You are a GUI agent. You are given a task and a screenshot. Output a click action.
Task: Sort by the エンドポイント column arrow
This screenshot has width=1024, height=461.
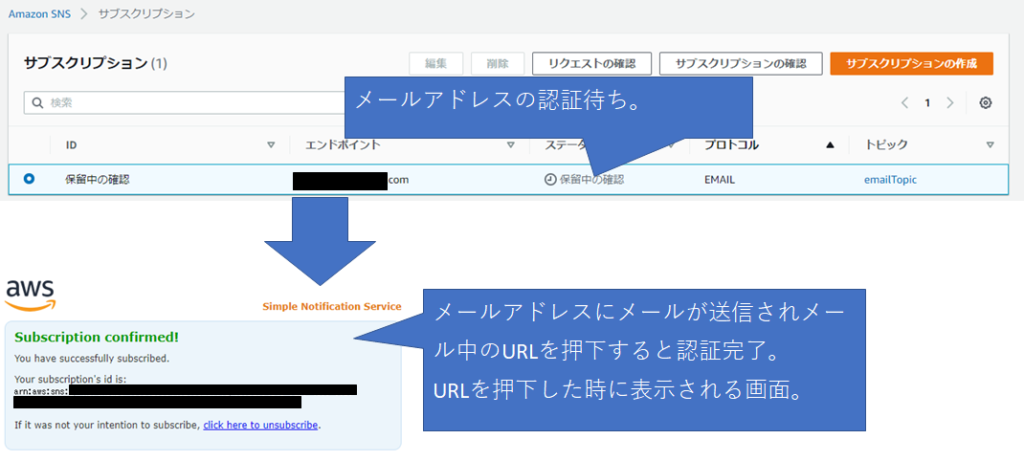[511, 145]
